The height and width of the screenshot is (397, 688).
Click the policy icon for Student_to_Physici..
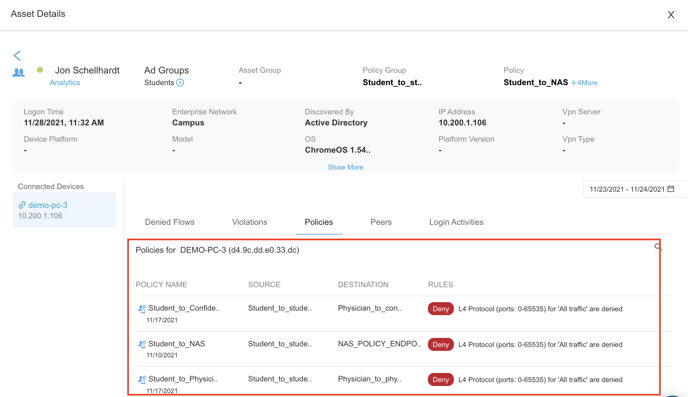click(x=142, y=379)
